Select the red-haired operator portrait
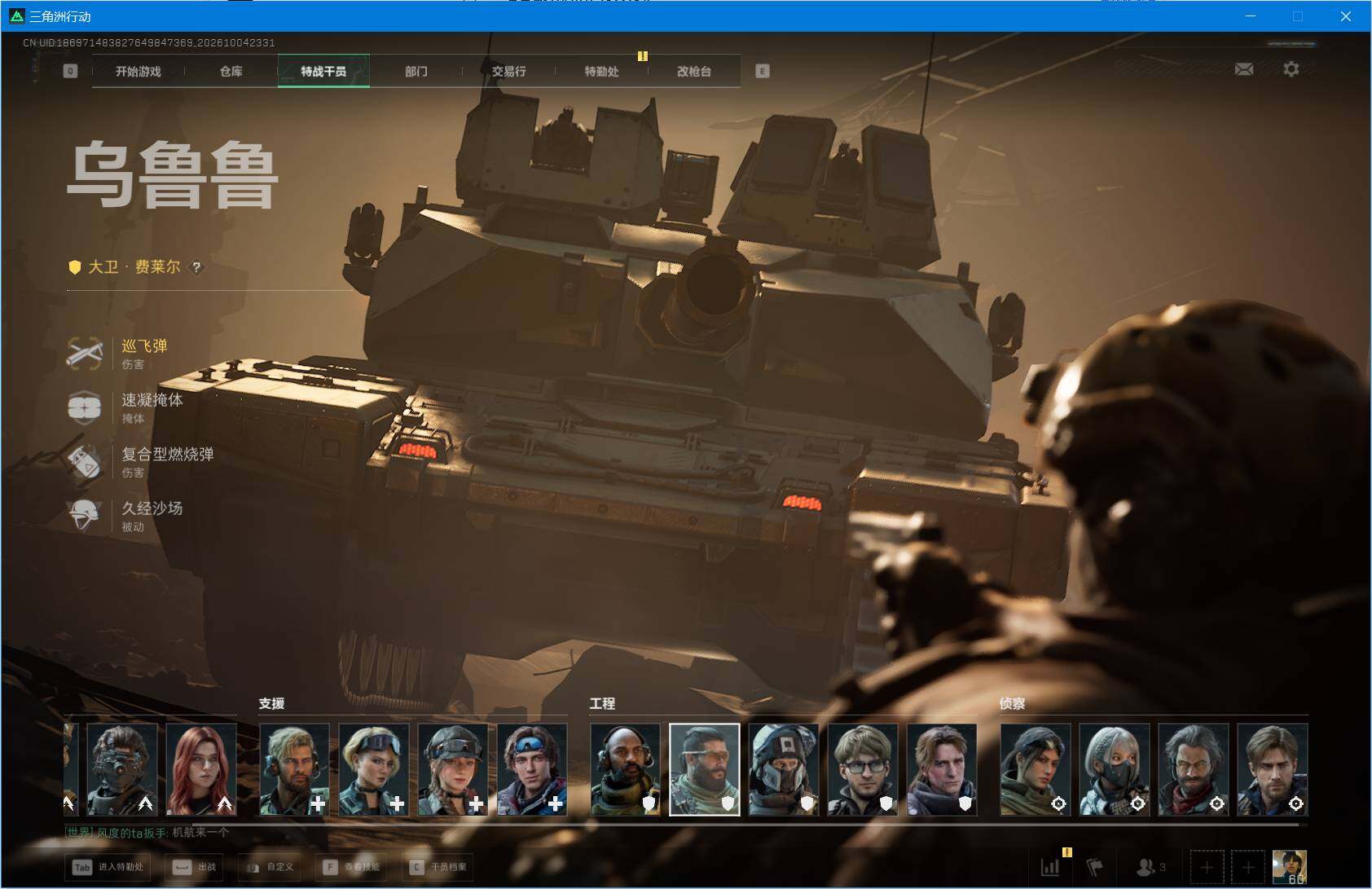This screenshot has height=889, width=1372. (x=201, y=769)
